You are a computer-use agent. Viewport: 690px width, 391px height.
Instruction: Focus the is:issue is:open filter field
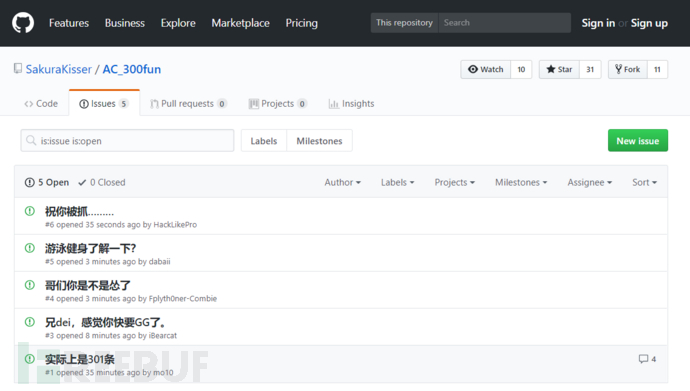tap(127, 141)
